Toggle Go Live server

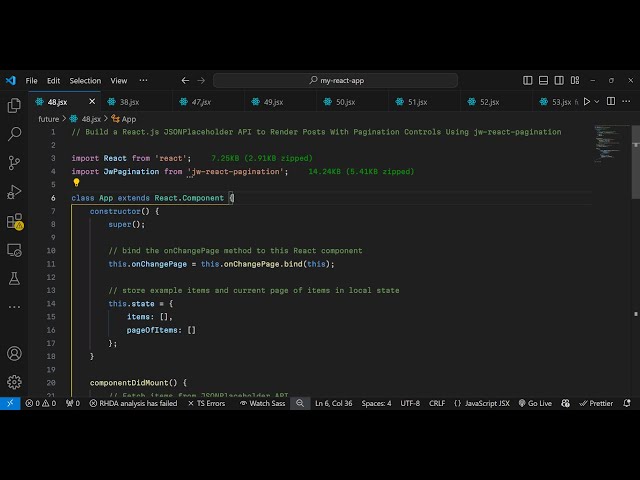click(x=535, y=403)
